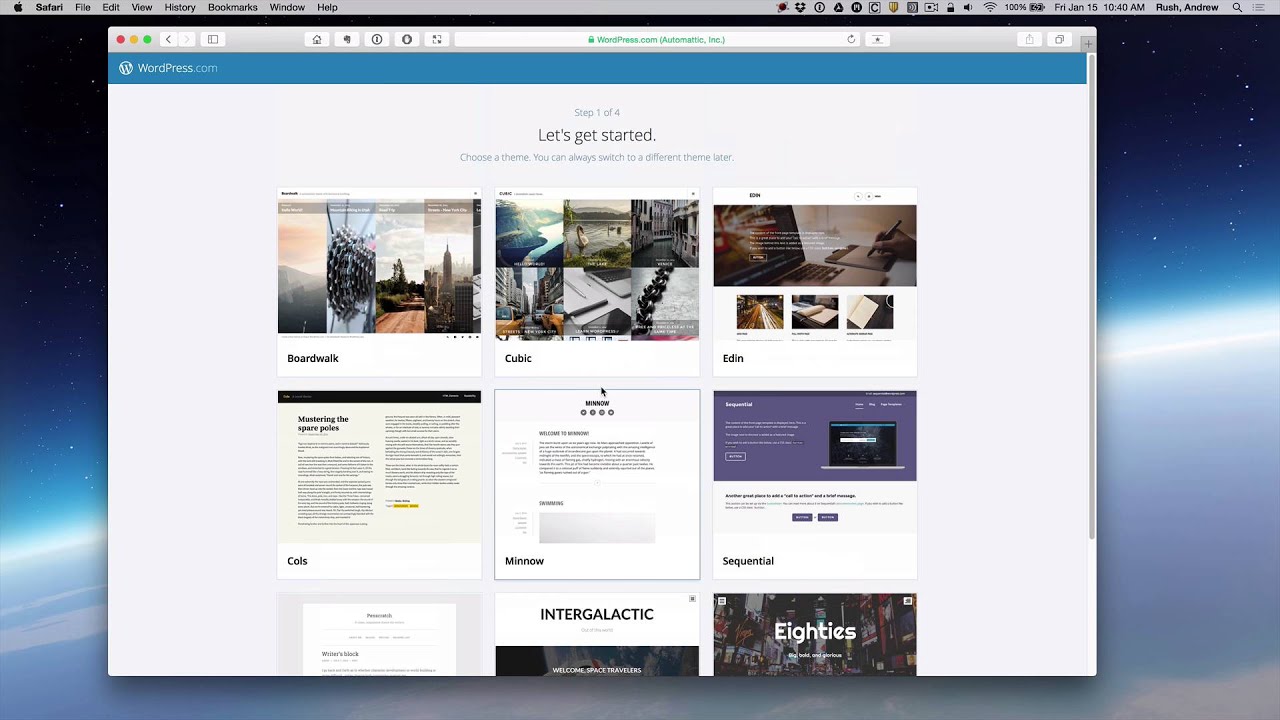This screenshot has width=1280, height=720.
Task: Click the Wi-Fi status icon
Action: click(x=990, y=7)
